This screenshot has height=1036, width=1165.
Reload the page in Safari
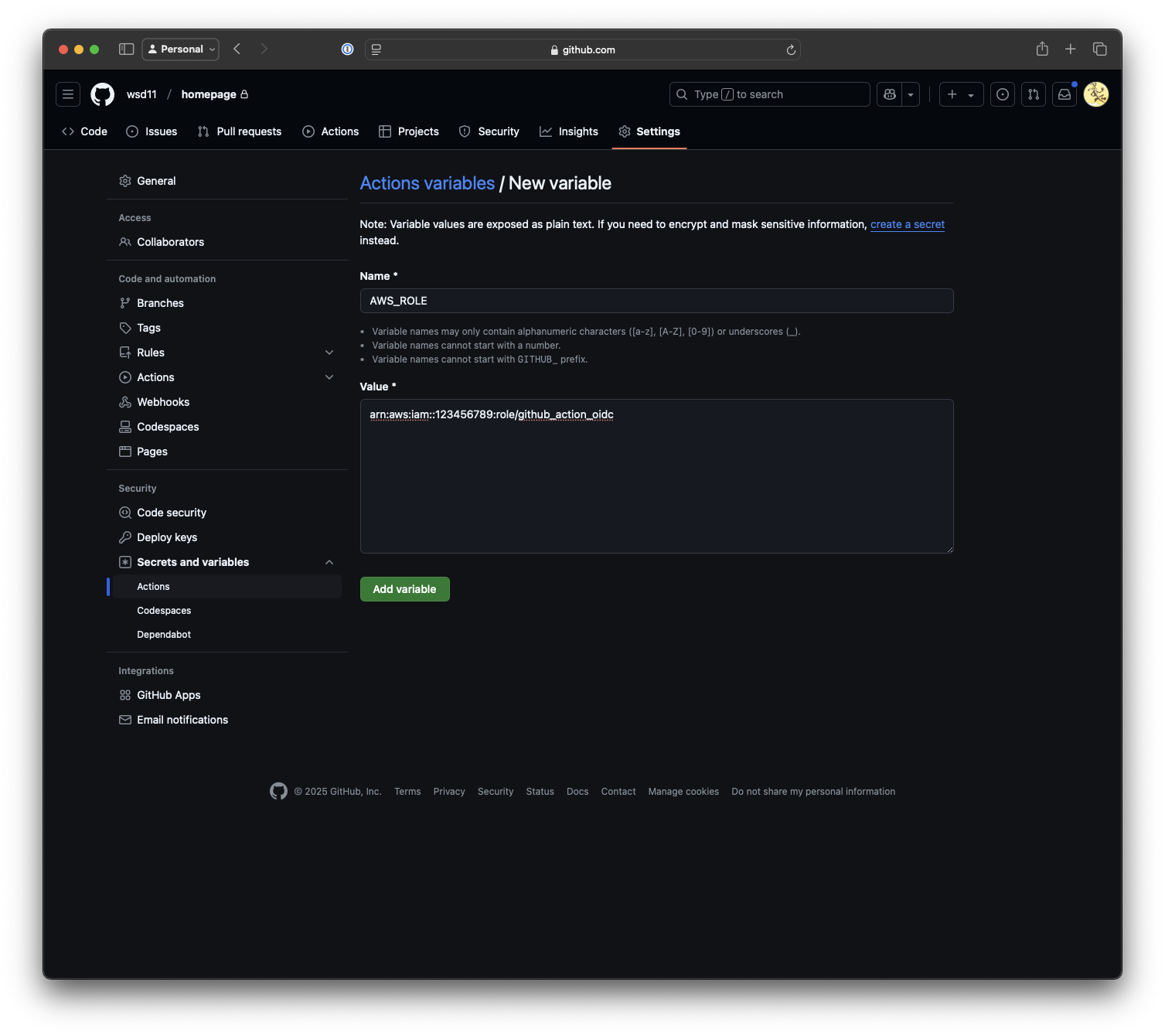tap(791, 49)
